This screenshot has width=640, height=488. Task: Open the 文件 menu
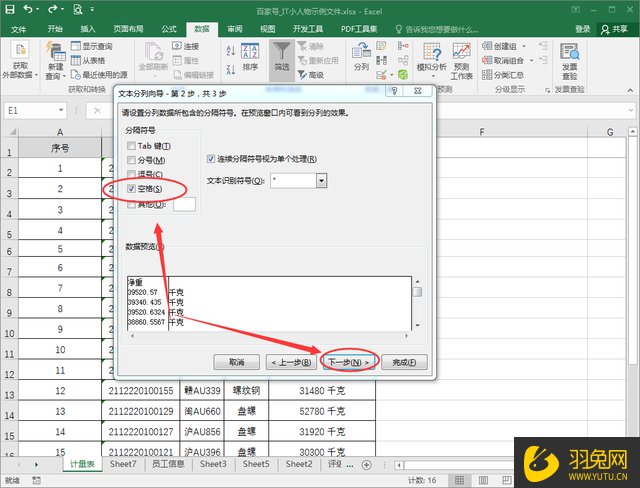click(18, 29)
